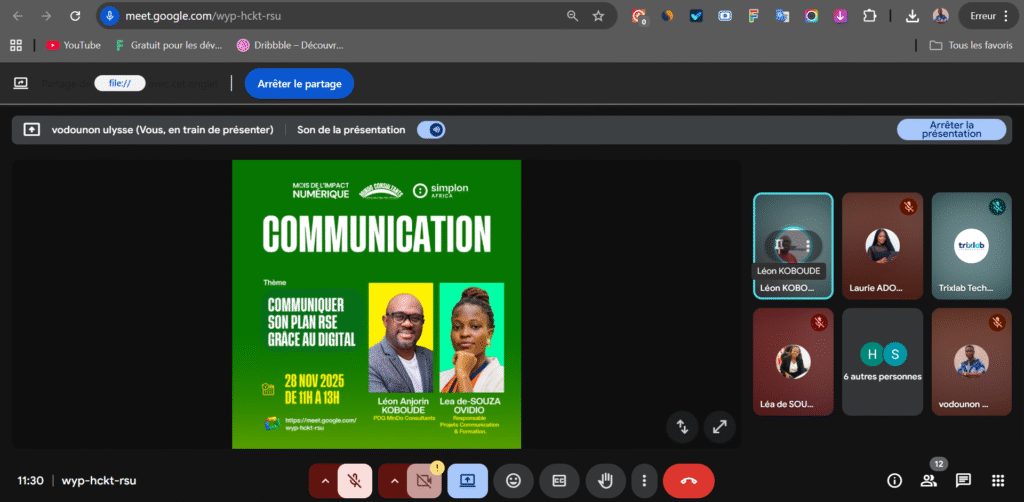Click Arrêter la présentation button
This screenshot has width=1024, height=502.
tap(952, 129)
